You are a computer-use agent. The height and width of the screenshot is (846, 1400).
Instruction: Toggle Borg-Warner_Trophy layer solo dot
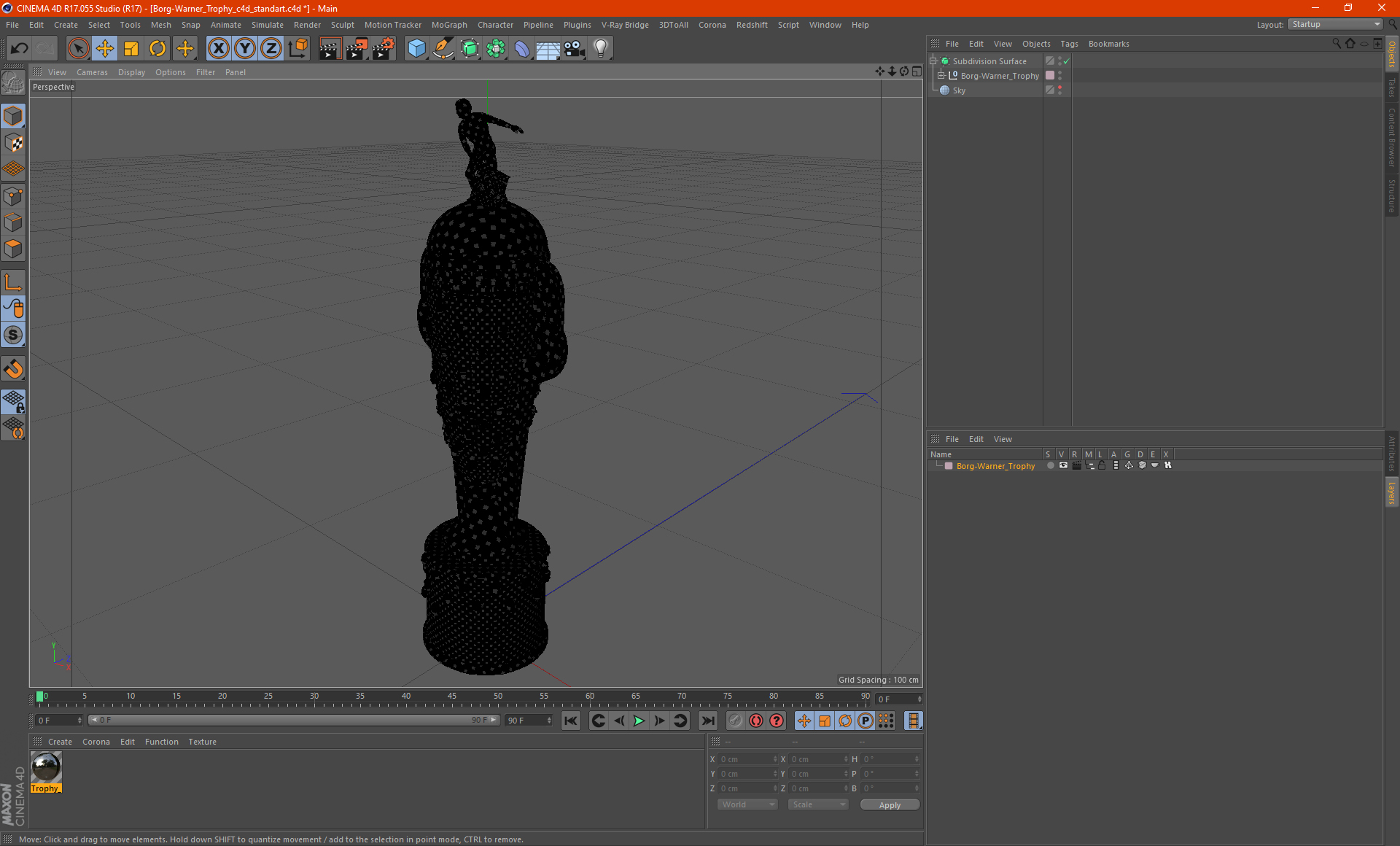1050,465
